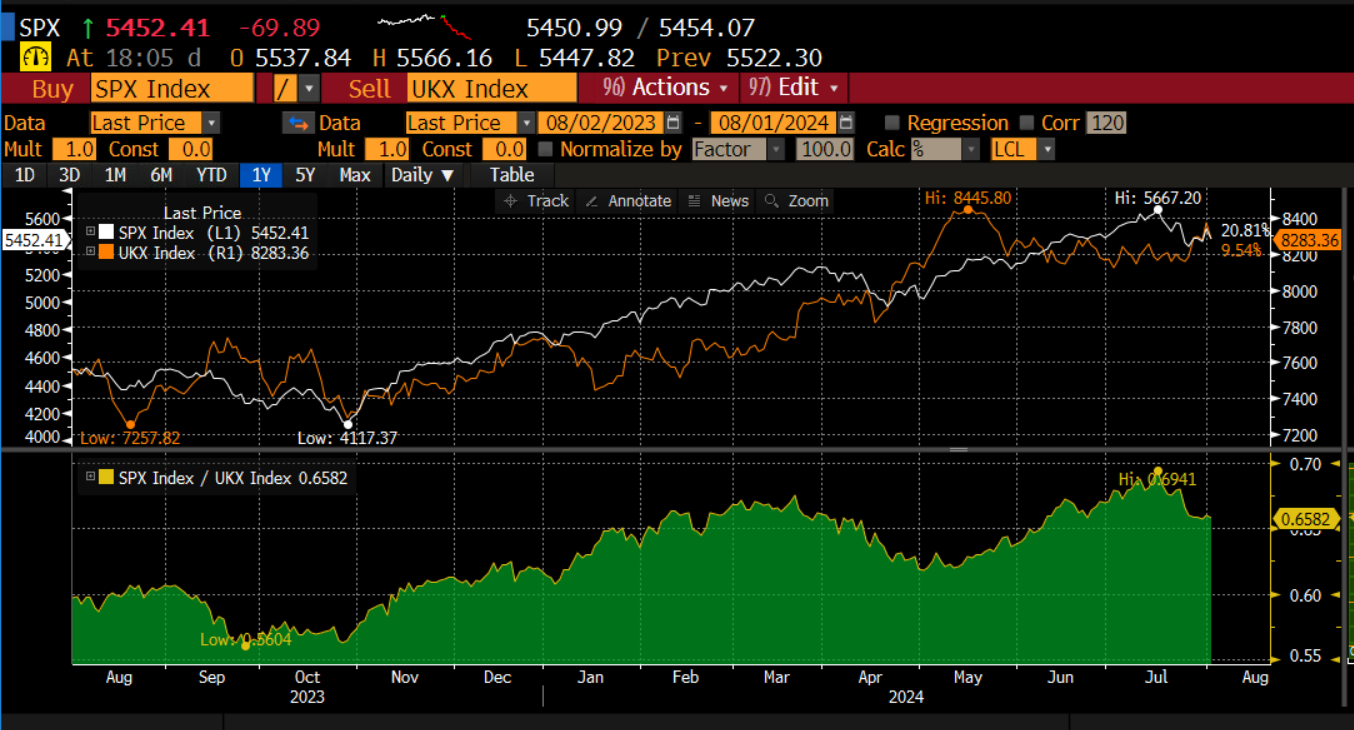The width and height of the screenshot is (1354, 730).
Task: Enable the Regression checkbox
Action: (x=892, y=123)
